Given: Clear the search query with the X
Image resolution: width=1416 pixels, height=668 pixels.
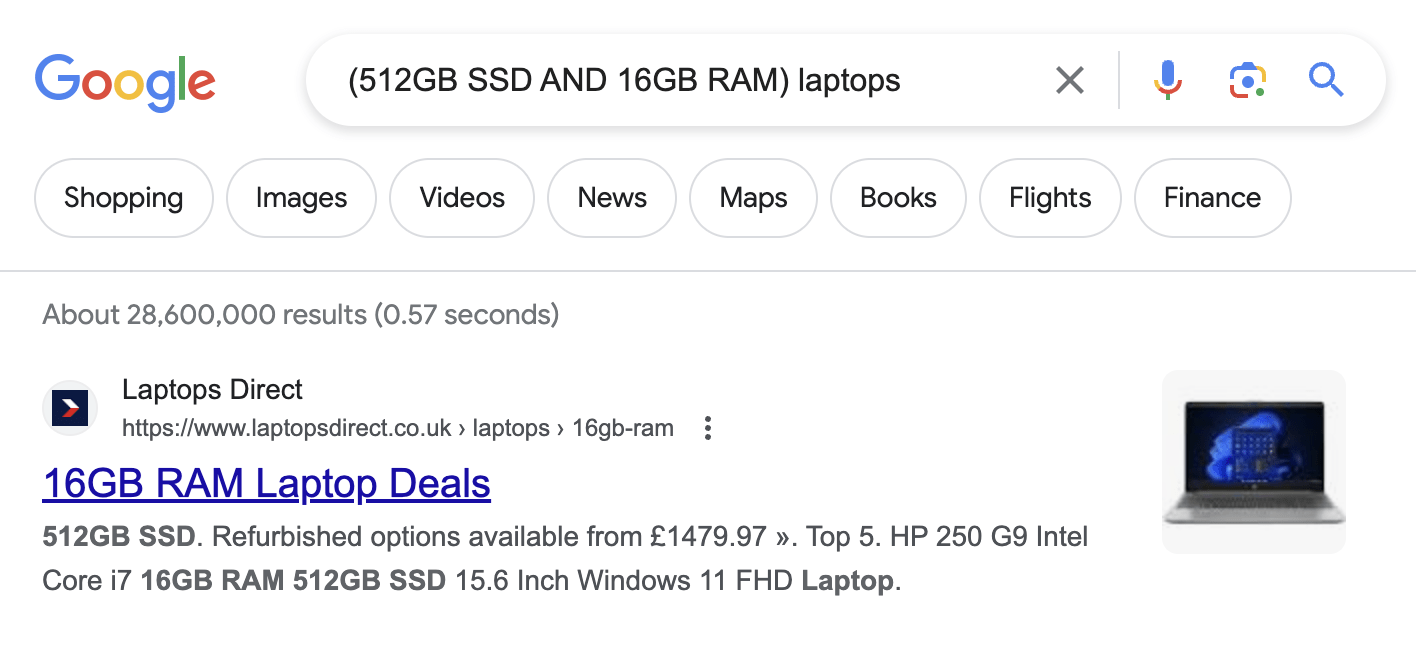Looking at the screenshot, I should 1070,80.
